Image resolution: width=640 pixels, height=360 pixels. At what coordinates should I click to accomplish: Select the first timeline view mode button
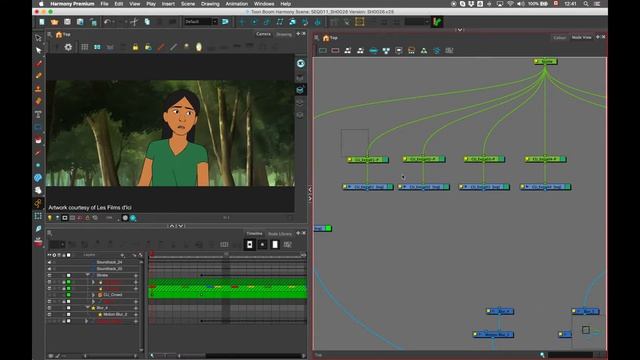point(250,244)
